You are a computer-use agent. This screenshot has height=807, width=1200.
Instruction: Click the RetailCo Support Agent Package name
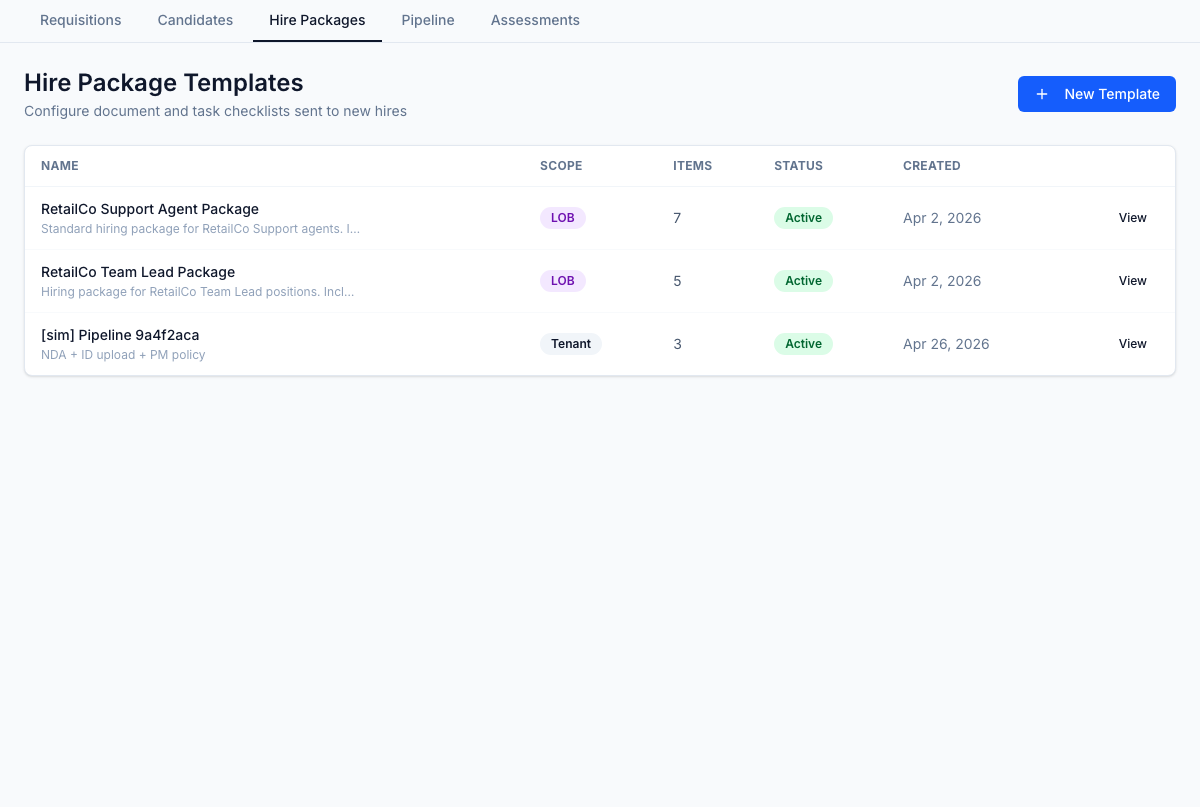[150, 209]
